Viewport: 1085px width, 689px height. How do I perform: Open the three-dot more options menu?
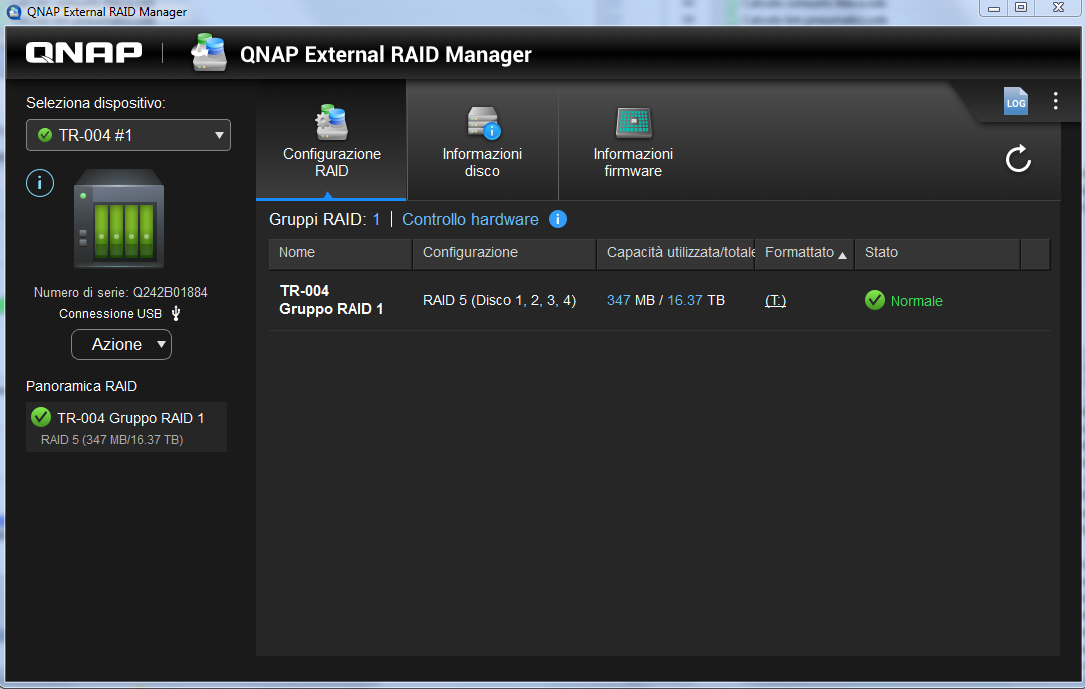(x=1055, y=101)
